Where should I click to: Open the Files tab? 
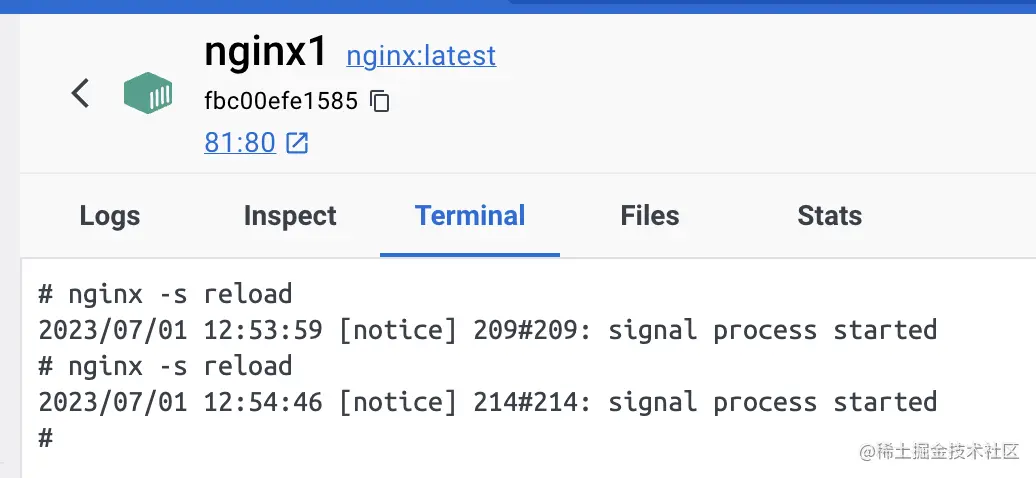click(649, 216)
